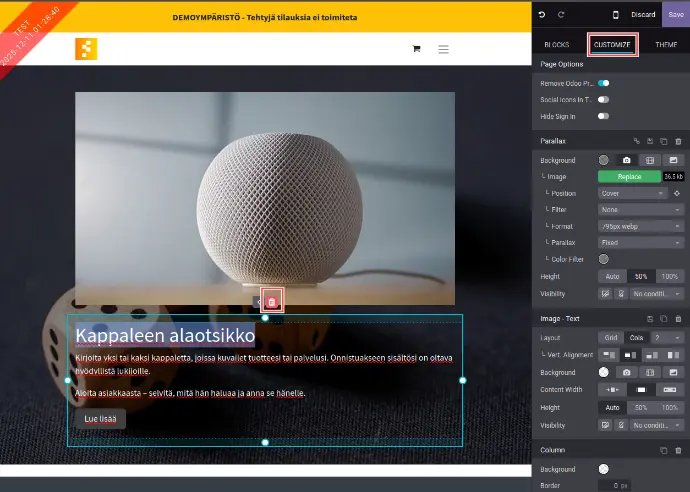Viewport: 690px width, 492px height.
Task: Open the shopping cart icon
Action: tap(416, 49)
